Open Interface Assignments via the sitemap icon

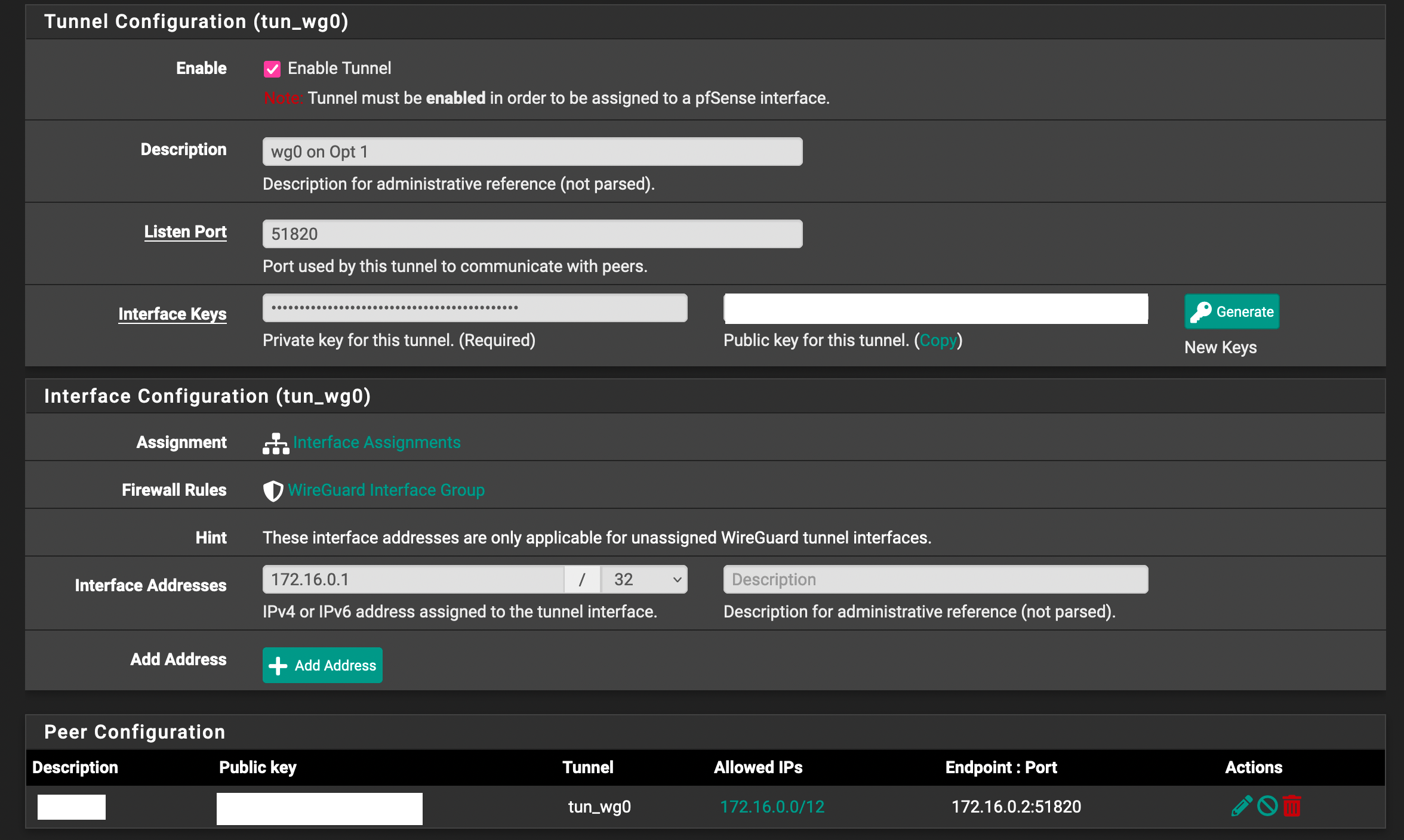pyautogui.click(x=275, y=442)
